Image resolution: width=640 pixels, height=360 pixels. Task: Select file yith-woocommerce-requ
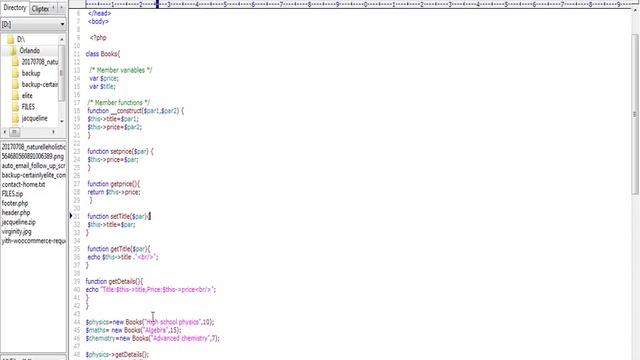33,241
